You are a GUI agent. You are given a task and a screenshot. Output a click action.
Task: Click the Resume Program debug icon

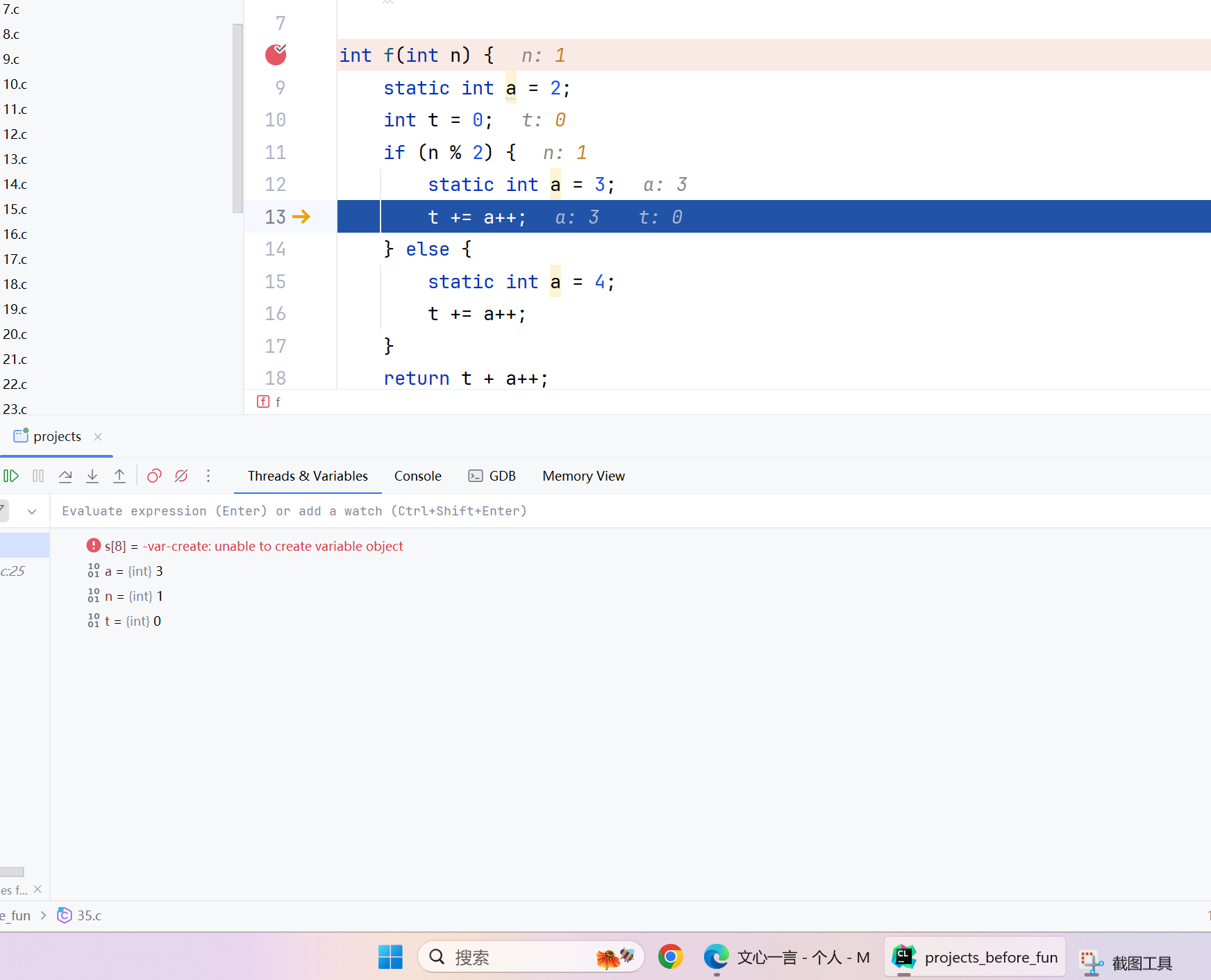coord(11,476)
